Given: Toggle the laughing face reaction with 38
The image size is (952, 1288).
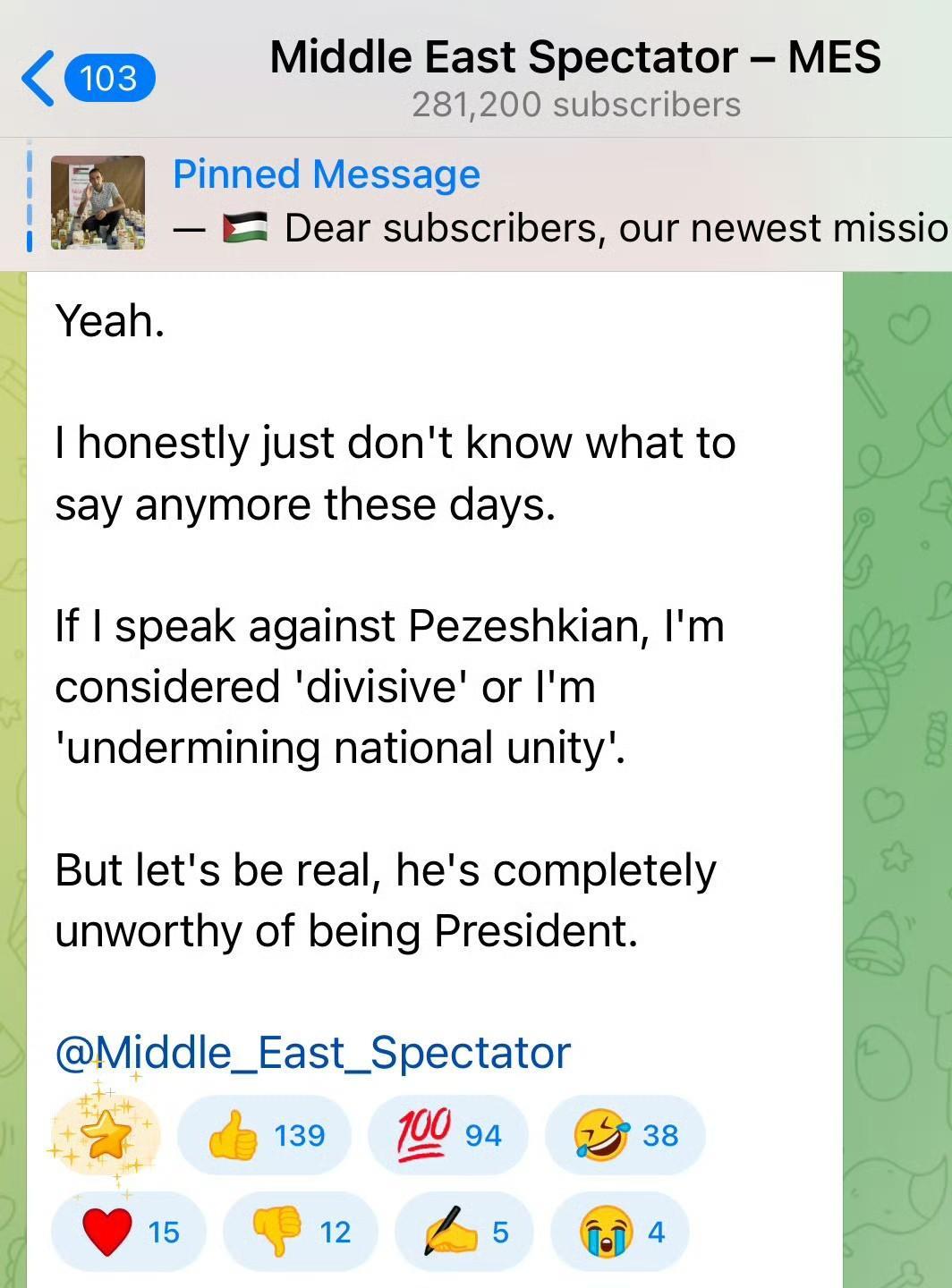Looking at the screenshot, I should click(x=625, y=1135).
